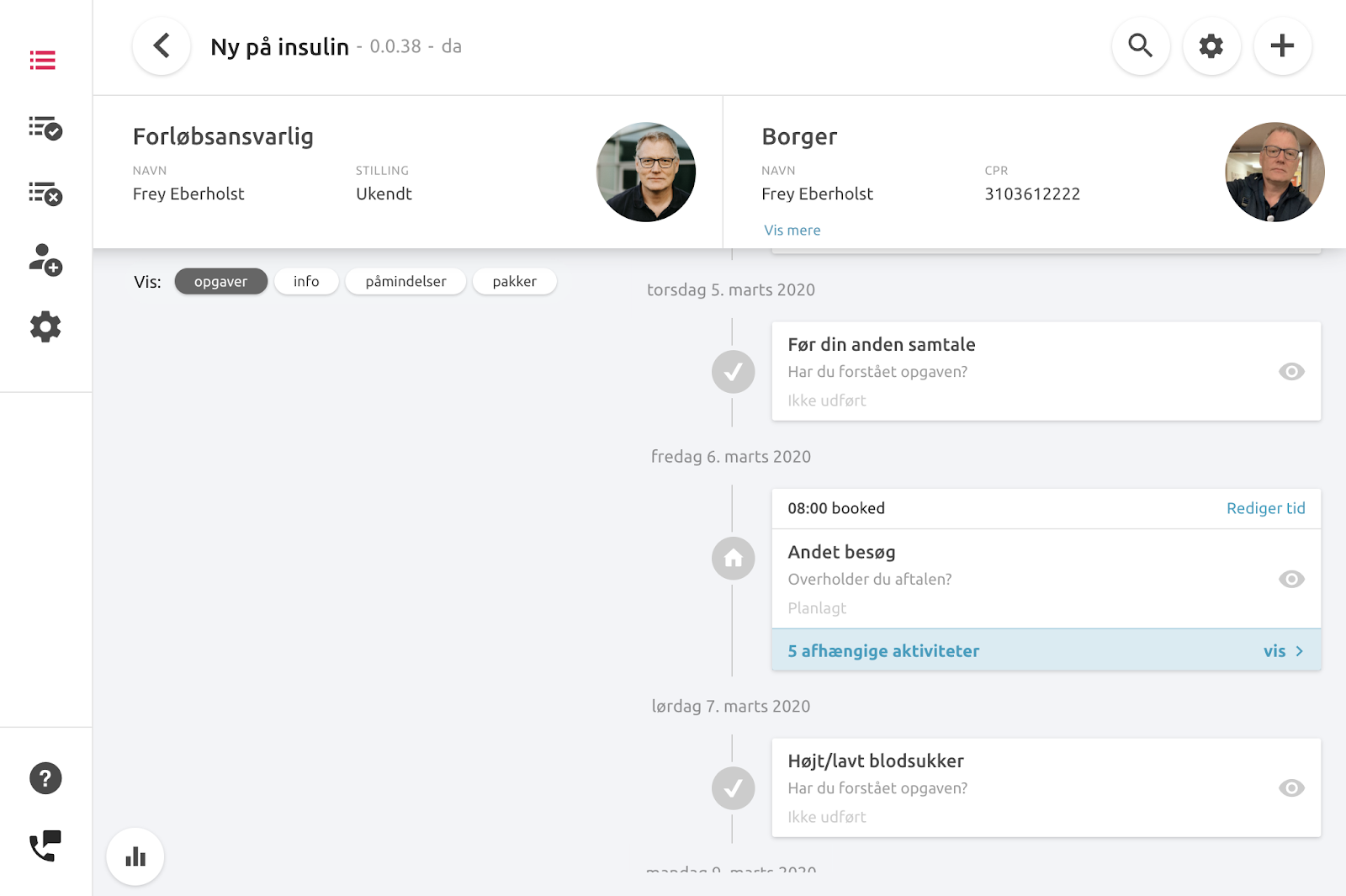The height and width of the screenshot is (896, 1346).
Task: Open the cancelled tasks list icon
Action: (x=45, y=194)
